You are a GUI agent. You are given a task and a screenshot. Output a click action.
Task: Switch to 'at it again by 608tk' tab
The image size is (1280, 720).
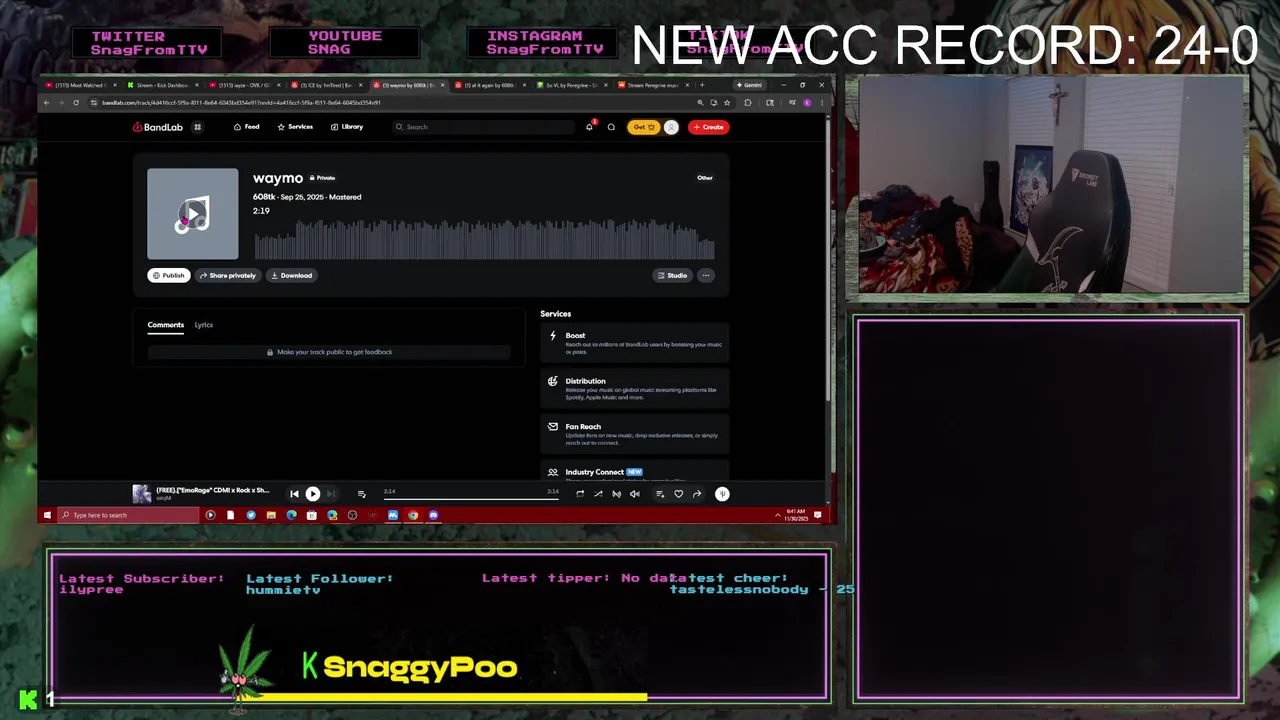(x=490, y=85)
